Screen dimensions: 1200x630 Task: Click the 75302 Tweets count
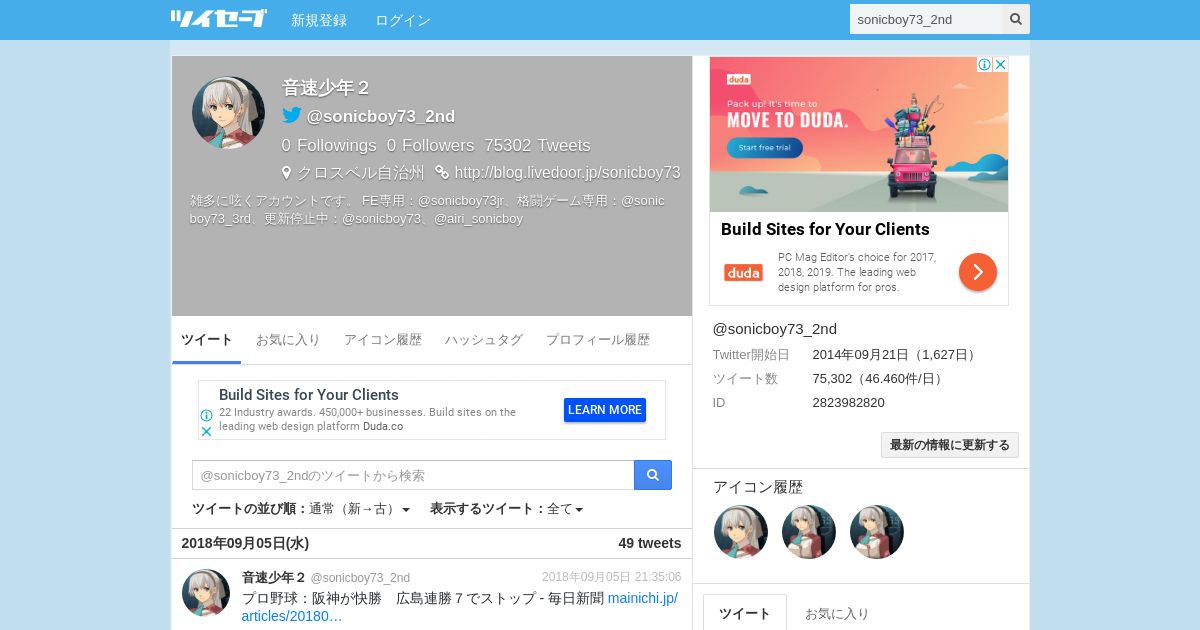537,145
